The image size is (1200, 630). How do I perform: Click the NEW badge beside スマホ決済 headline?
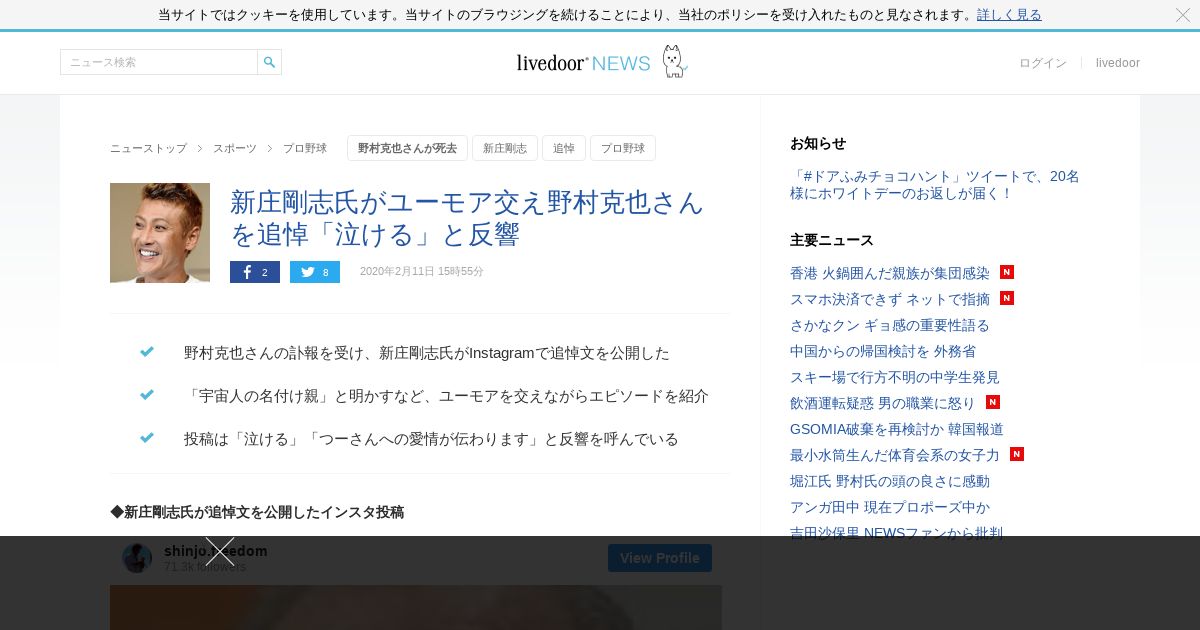(1007, 298)
